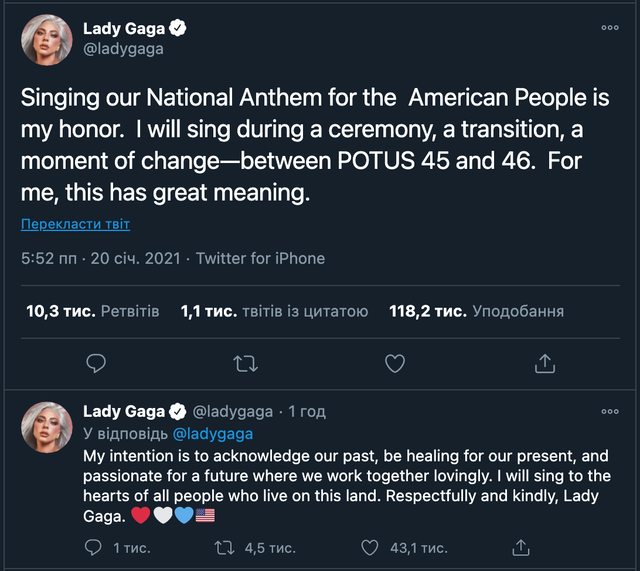This screenshot has width=640, height=571.
Task: Open the three-dot menu on the reply tweet
Action: (x=609, y=411)
